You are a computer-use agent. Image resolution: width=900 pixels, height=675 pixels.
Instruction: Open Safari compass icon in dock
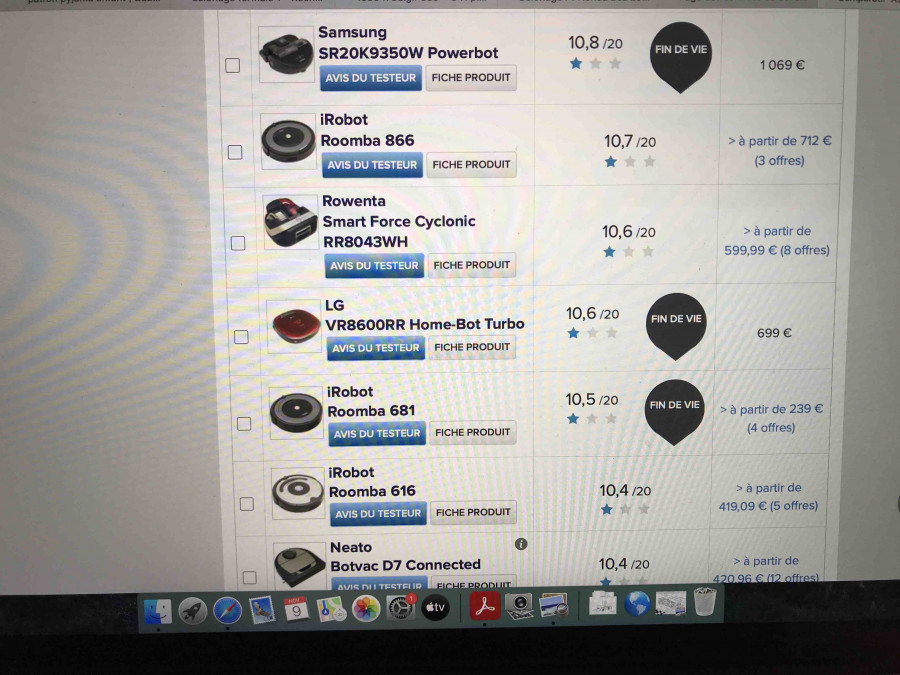coord(227,609)
